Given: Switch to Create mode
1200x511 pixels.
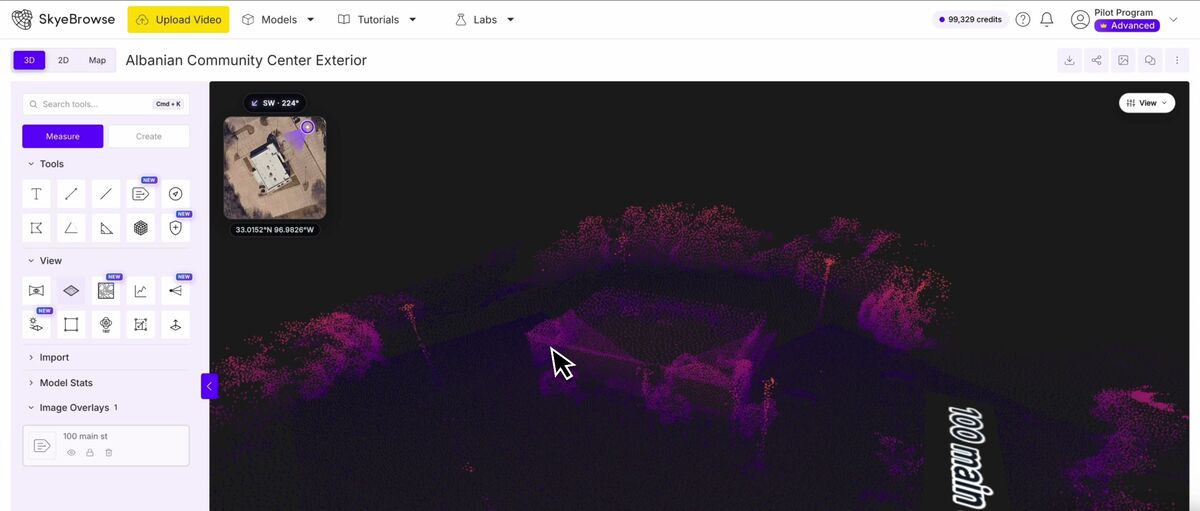Looking at the screenshot, I should 148,136.
